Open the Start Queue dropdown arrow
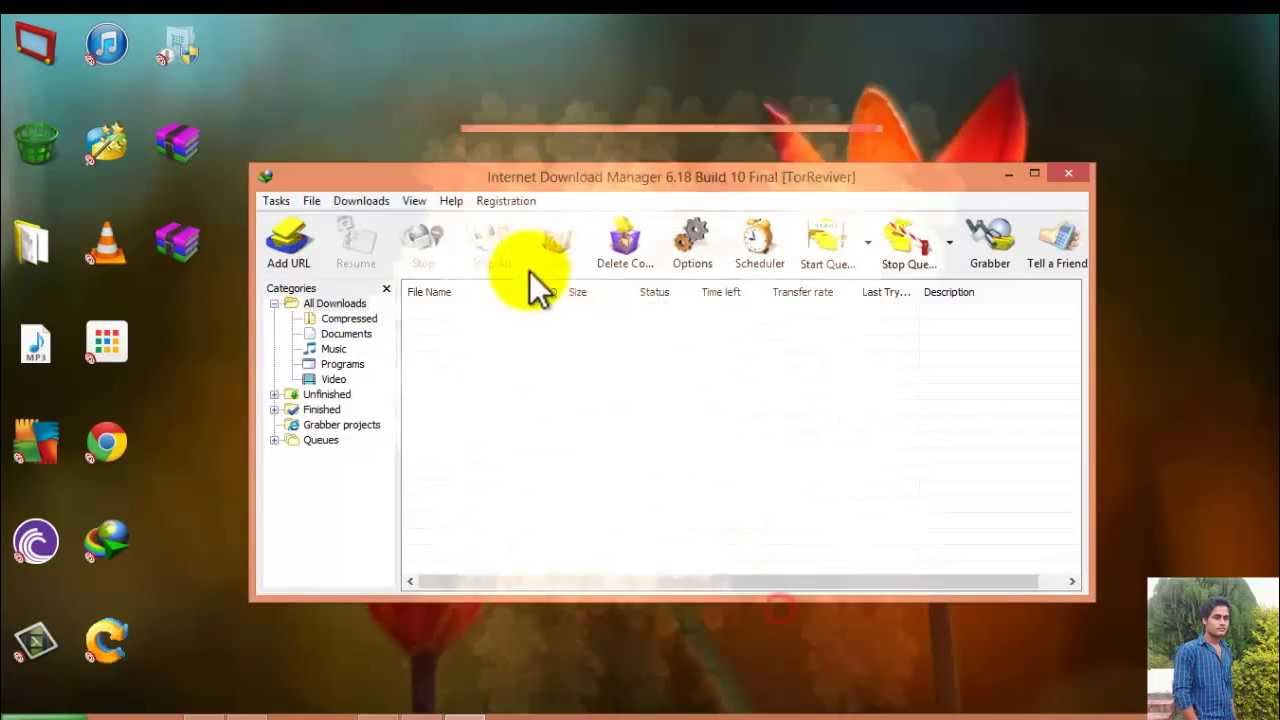 (868, 242)
